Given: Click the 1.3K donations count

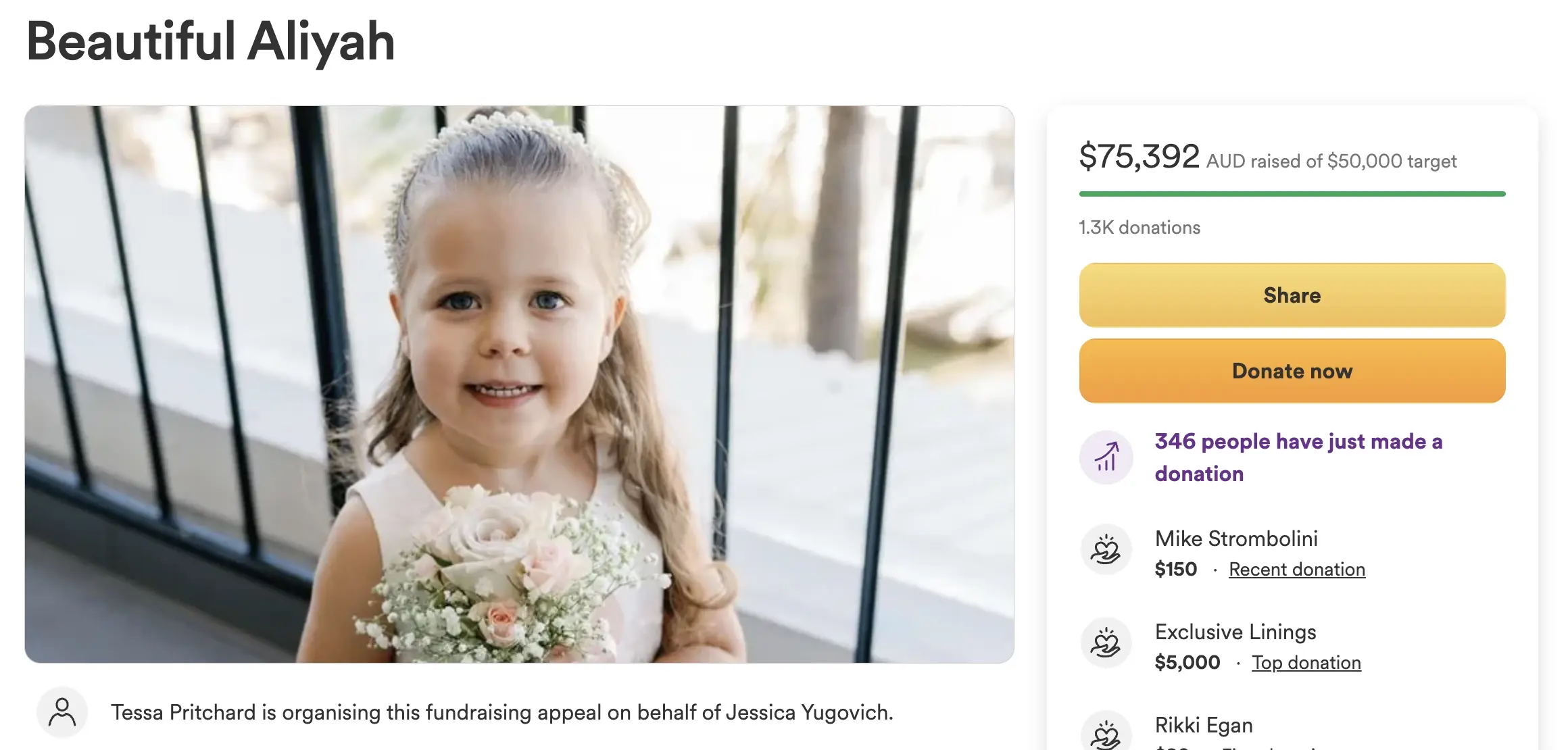Looking at the screenshot, I should (x=1140, y=228).
